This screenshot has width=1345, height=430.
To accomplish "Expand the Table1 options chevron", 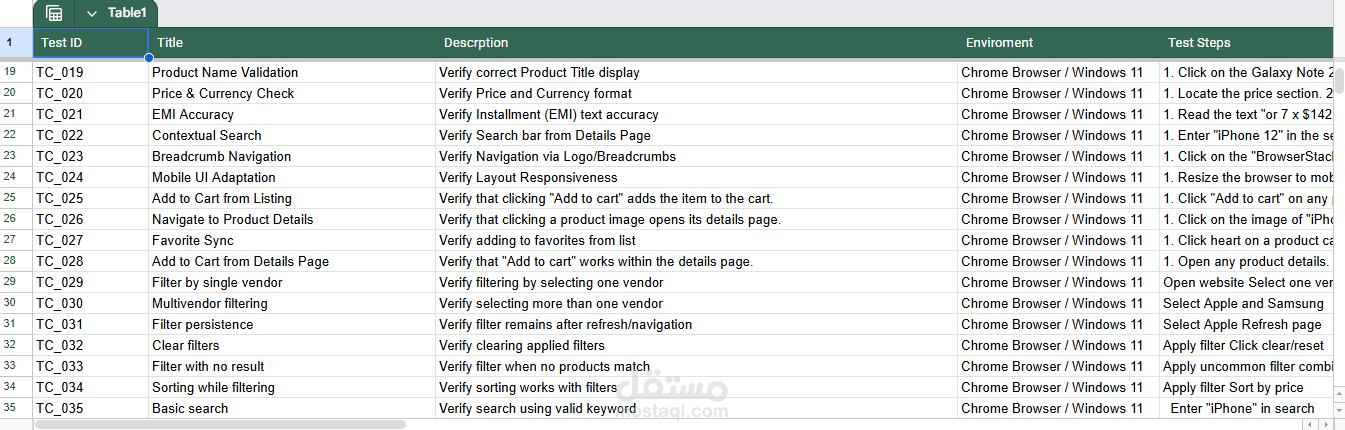I will point(92,13).
